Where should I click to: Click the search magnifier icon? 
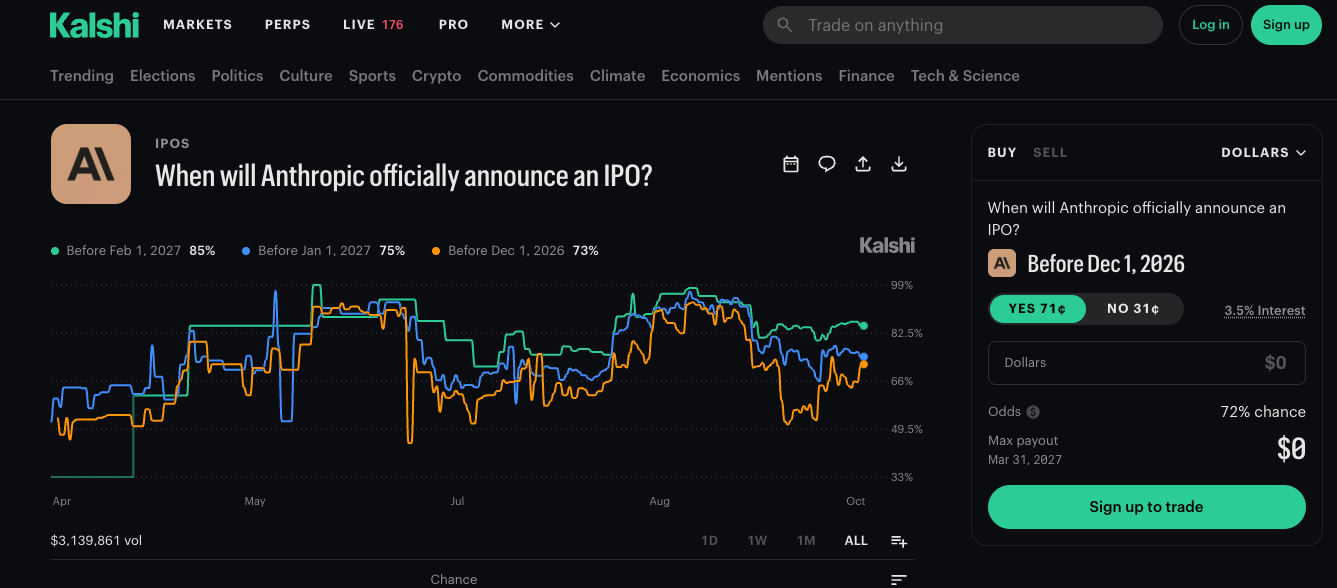pyautogui.click(x=785, y=25)
